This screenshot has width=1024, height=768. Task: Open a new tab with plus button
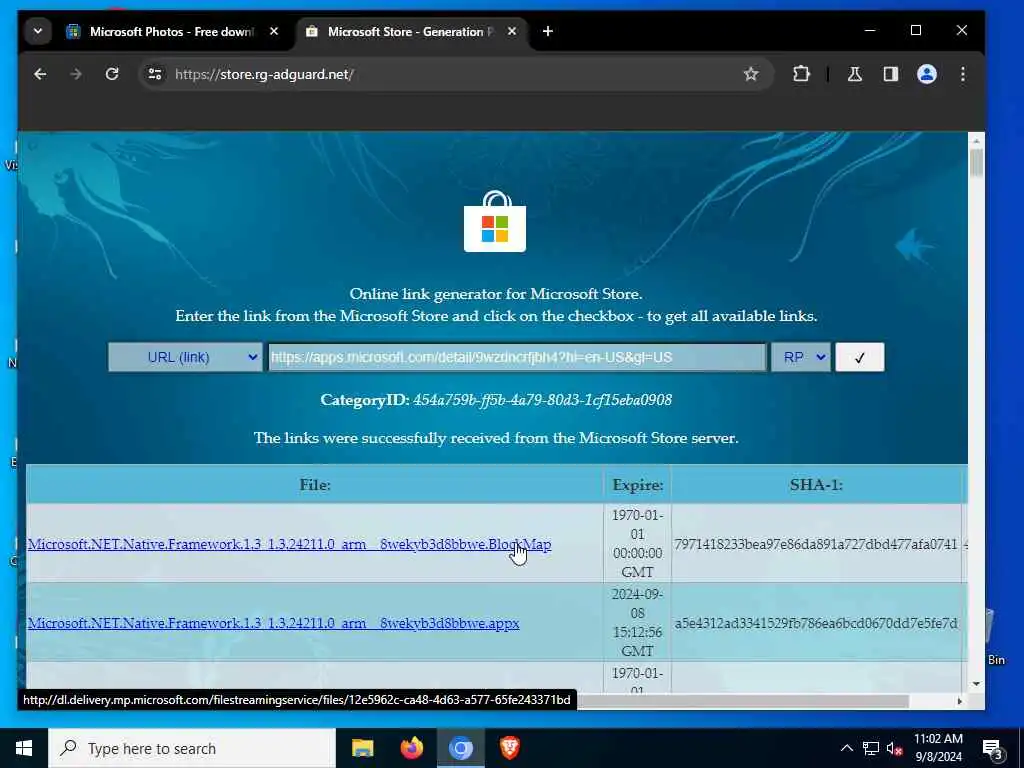pyautogui.click(x=548, y=31)
